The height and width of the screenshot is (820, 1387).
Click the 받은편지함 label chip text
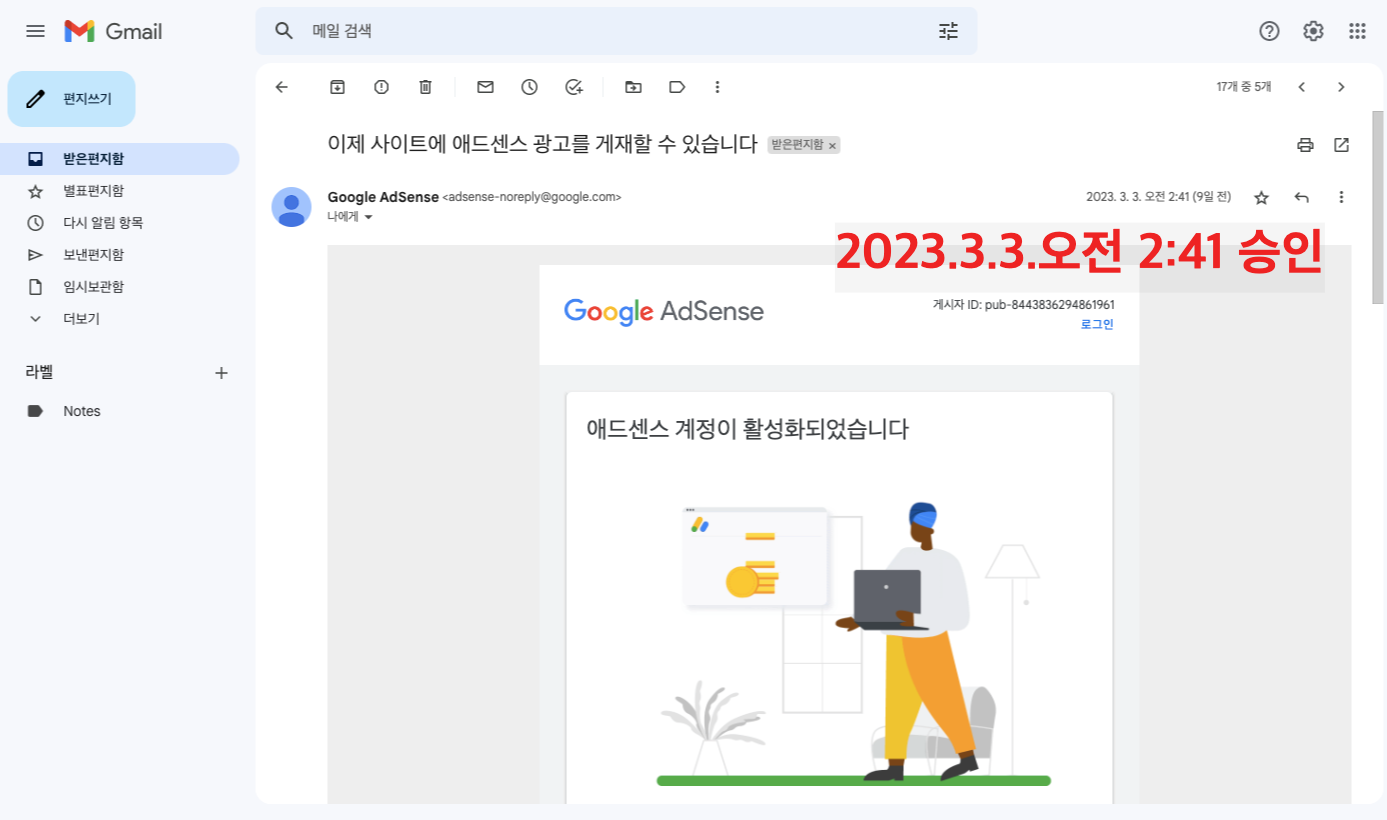click(x=797, y=145)
